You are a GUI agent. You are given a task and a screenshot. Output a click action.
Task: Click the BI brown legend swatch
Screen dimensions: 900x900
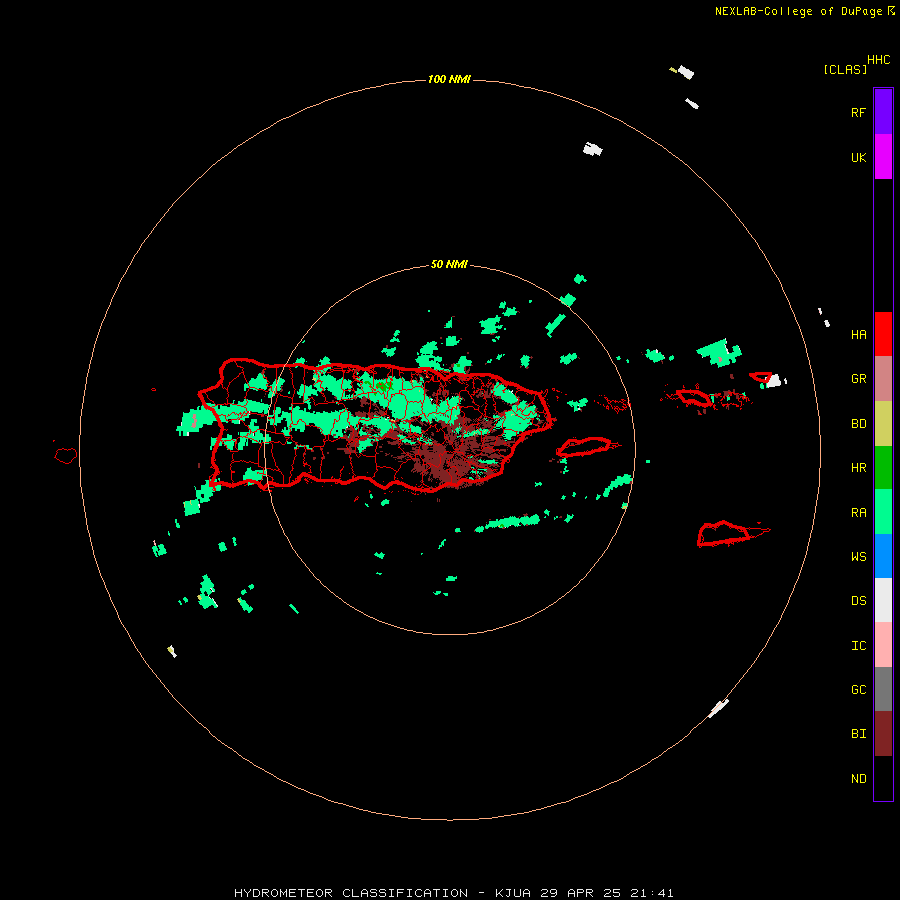(x=883, y=734)
